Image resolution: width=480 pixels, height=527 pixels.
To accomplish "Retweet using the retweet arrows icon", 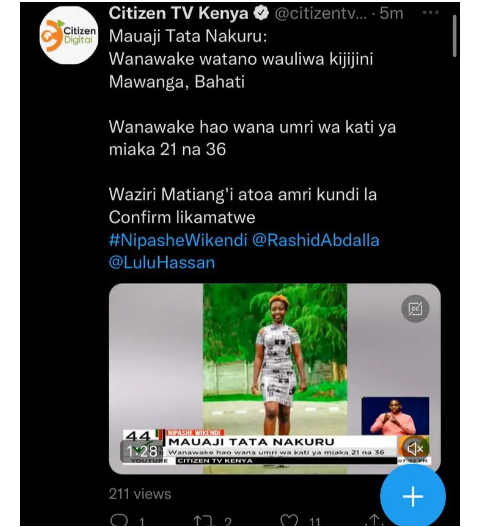I will point(203,521).
